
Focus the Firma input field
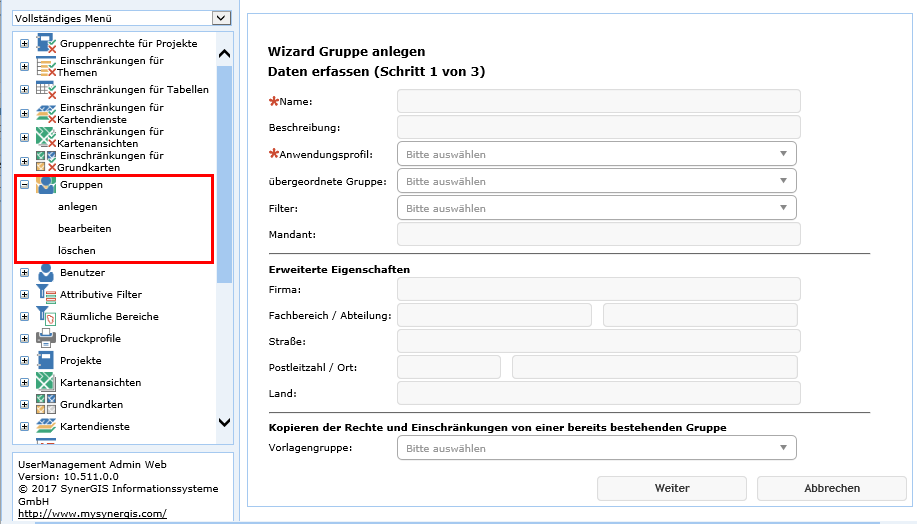click(x=599, y=289)
